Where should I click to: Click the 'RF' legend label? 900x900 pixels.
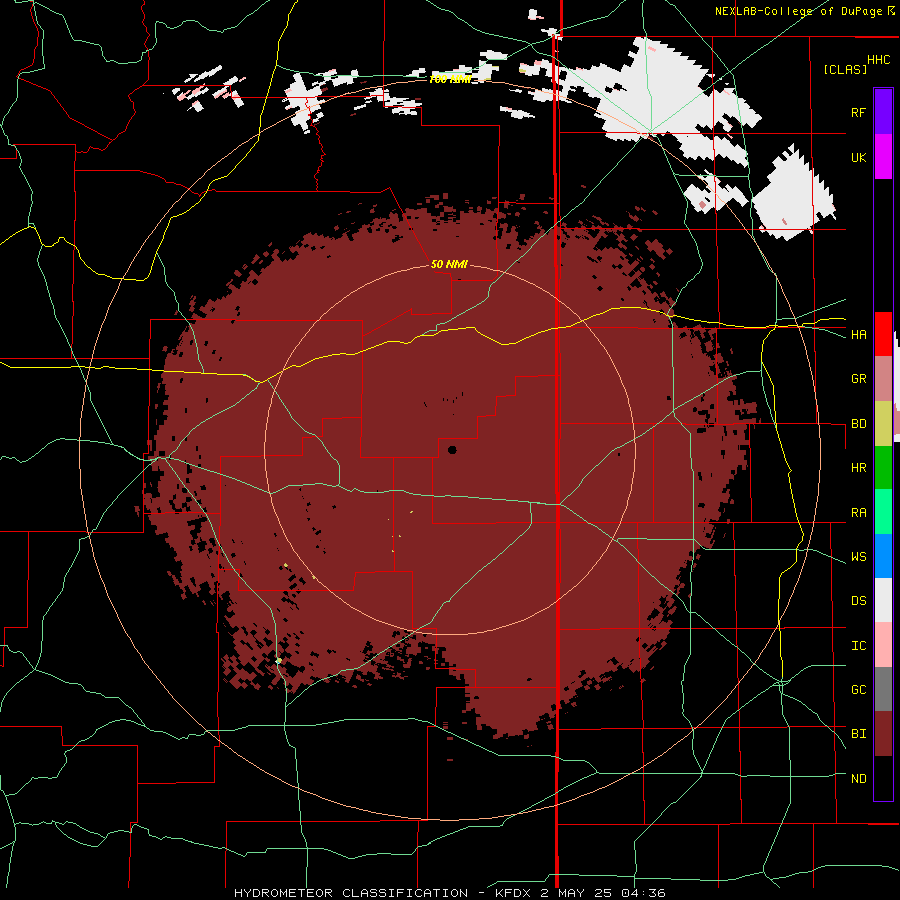tap(858, 112)
